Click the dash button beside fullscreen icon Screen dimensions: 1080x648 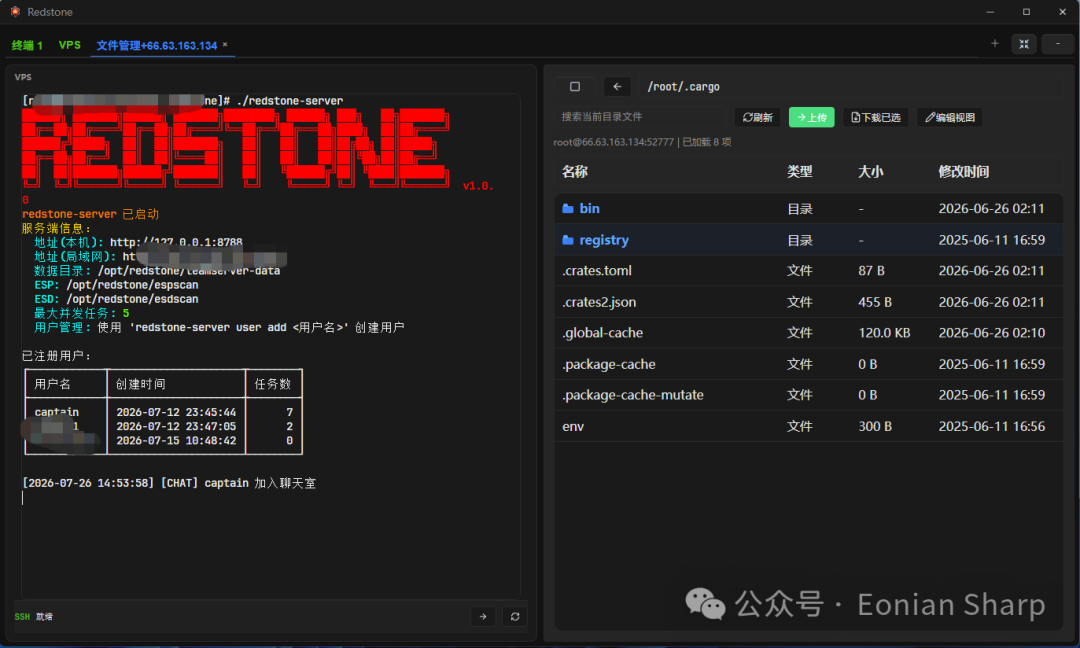(x=1058, y=44)
